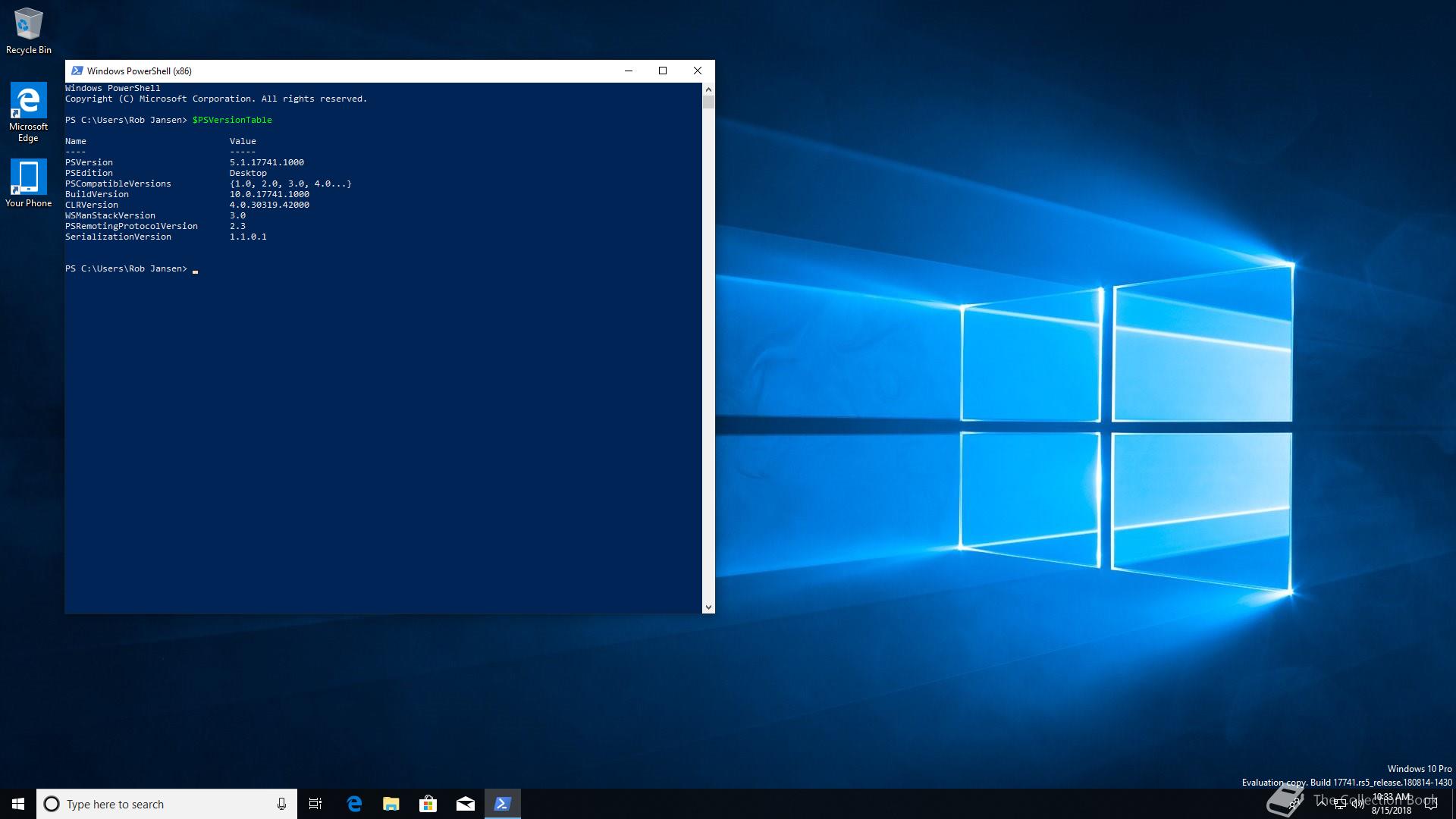Click the PowerShell scrollbar up arrow
This screenshot has width=1456, height=819.
tap(708, 89)
